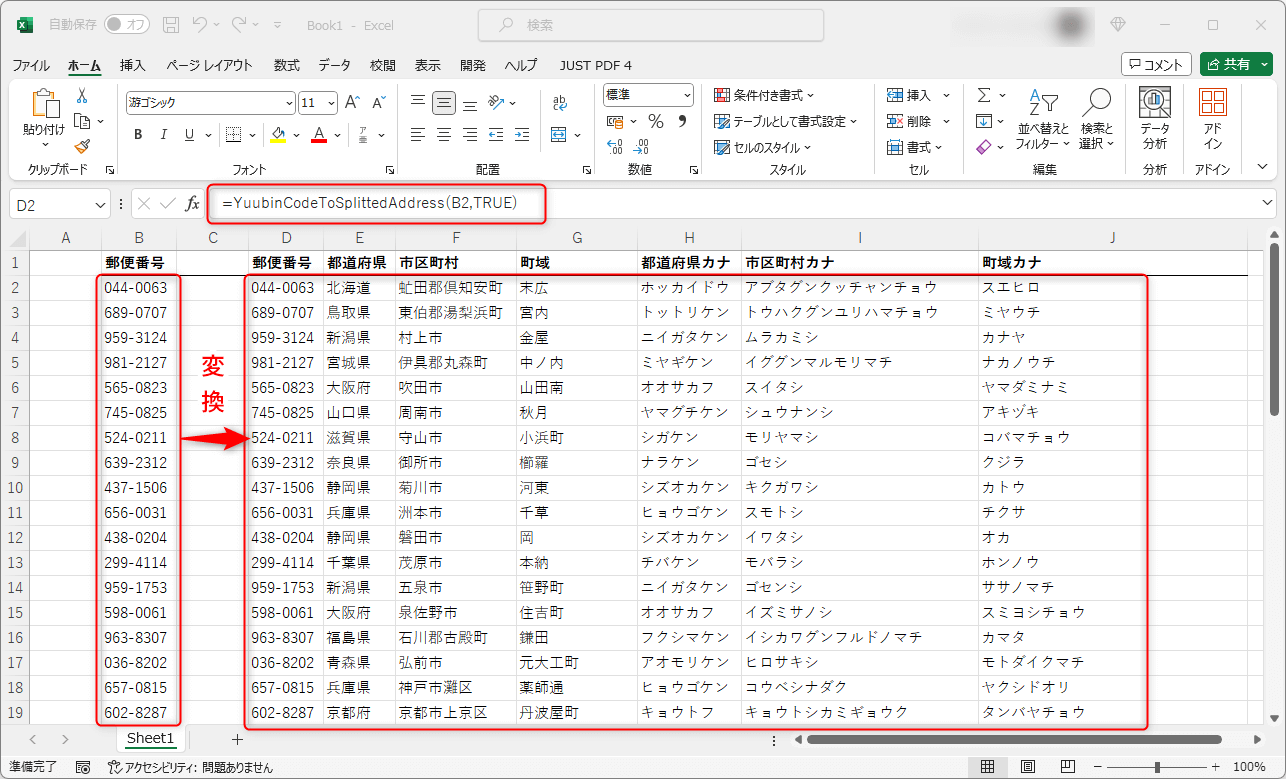The height and width of the screenshot is (779, 1286).
Task: Toggle Bold formatting
Action: click(x=138, y=134)
